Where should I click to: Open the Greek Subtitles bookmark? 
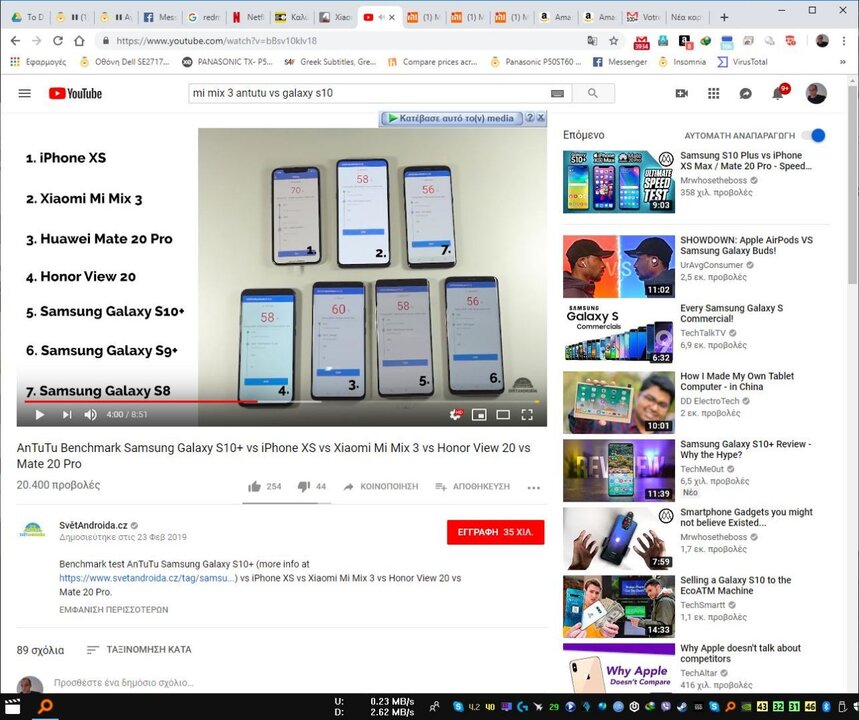pyautogui.click(x=330, y=62)
